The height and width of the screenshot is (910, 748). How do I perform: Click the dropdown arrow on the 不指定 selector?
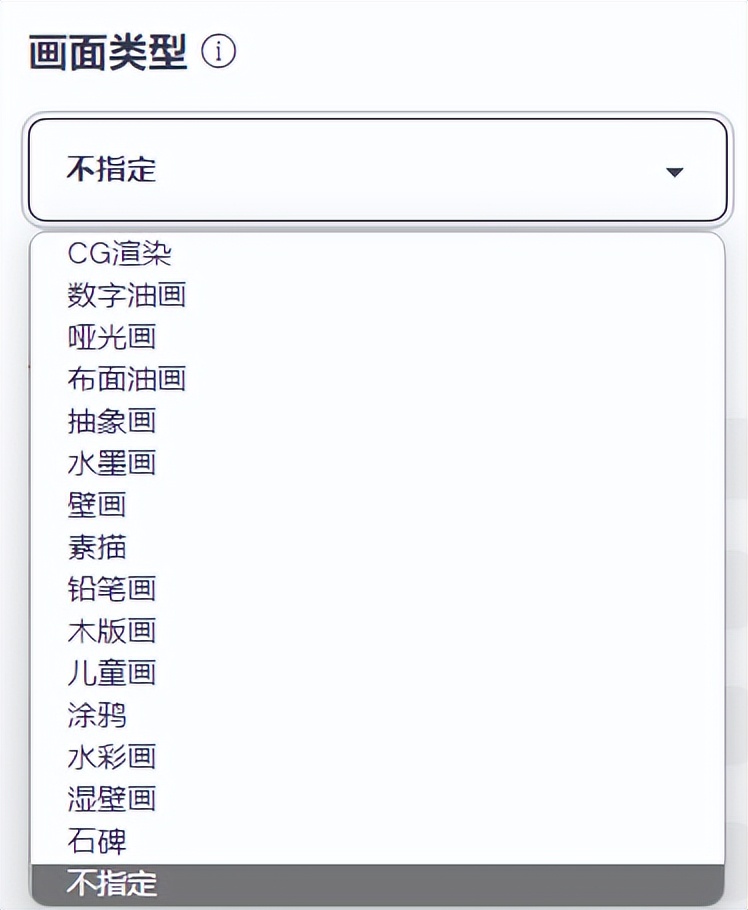point(674,170)
